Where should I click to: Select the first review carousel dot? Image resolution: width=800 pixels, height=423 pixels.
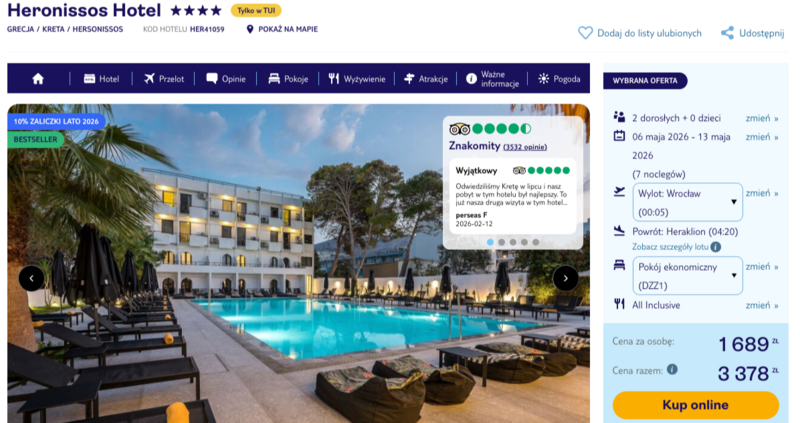coord(490,242)
